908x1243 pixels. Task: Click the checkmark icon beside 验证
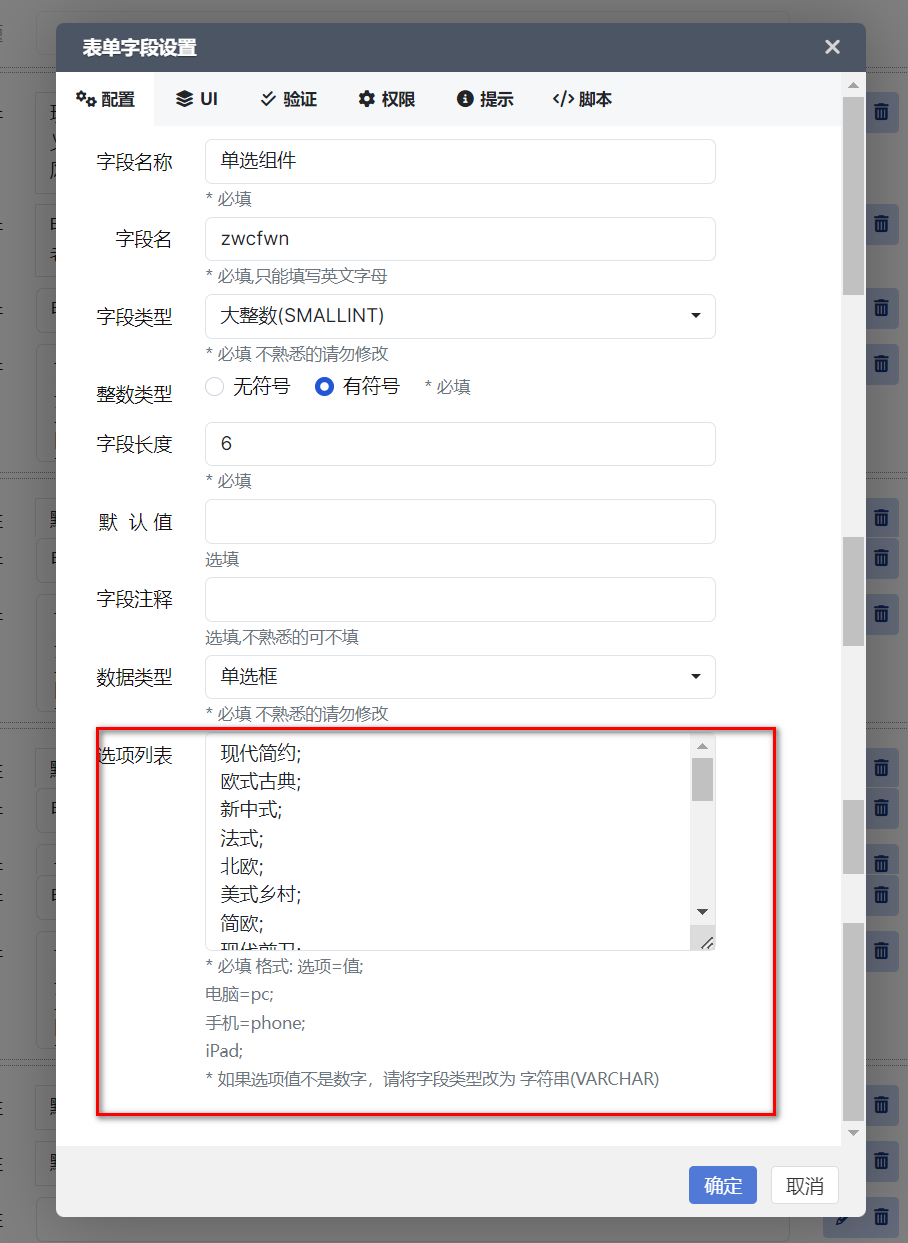coord(268,99)
